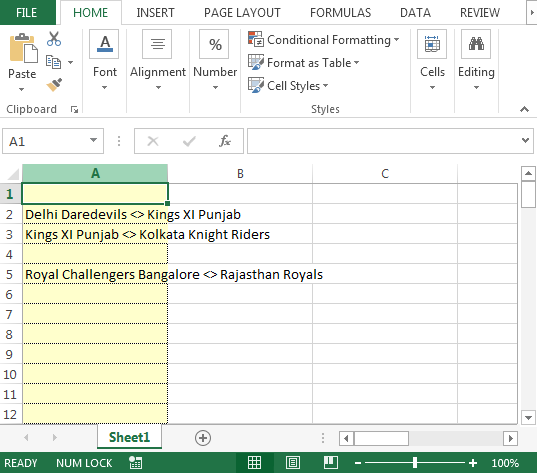Select cell 'Kings XI Punjab <> Kolkata Knight Riders'
This screenshot has height=473, width=537.
tap(95, 234)
